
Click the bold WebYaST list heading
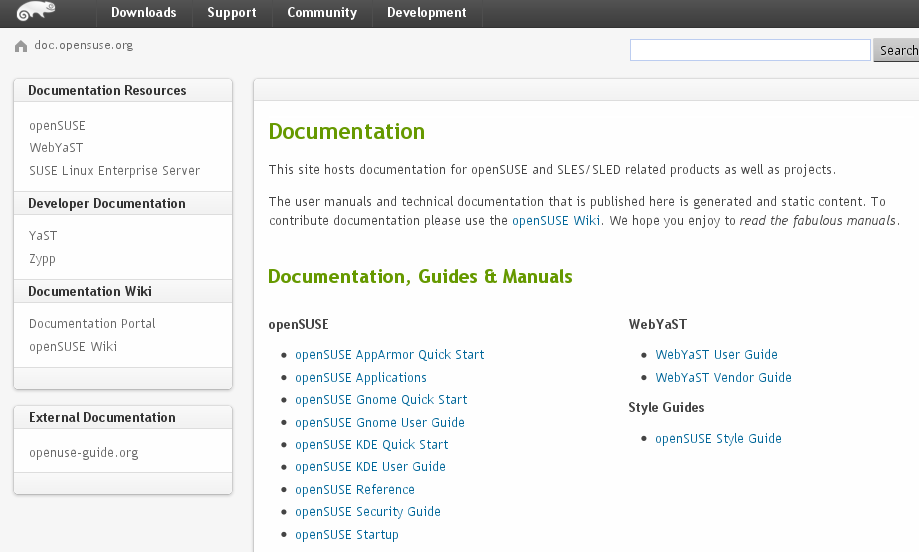click(658, 325)
